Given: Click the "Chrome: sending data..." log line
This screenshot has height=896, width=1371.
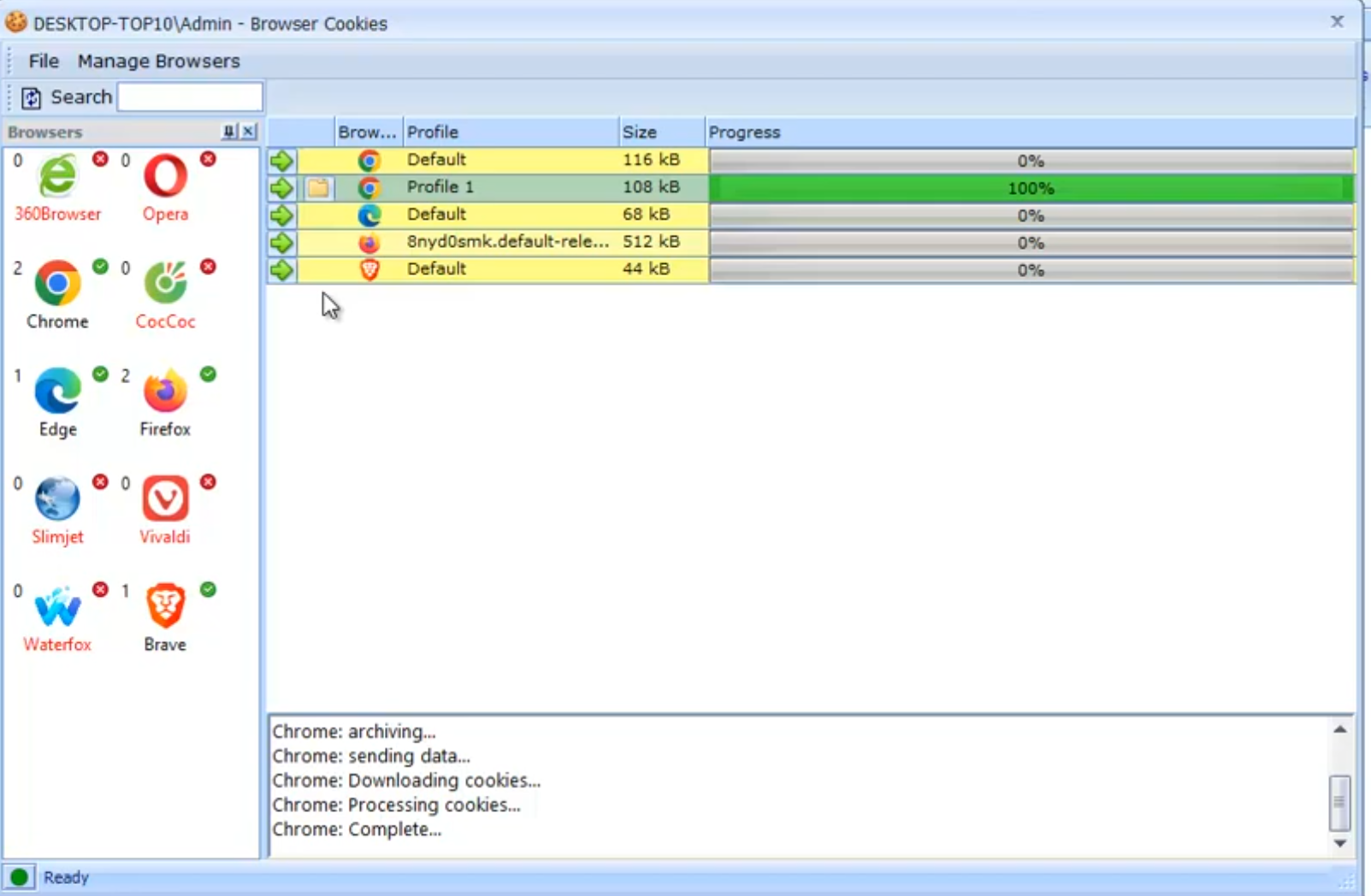Looking at the screenshot, I should (371, 757).
